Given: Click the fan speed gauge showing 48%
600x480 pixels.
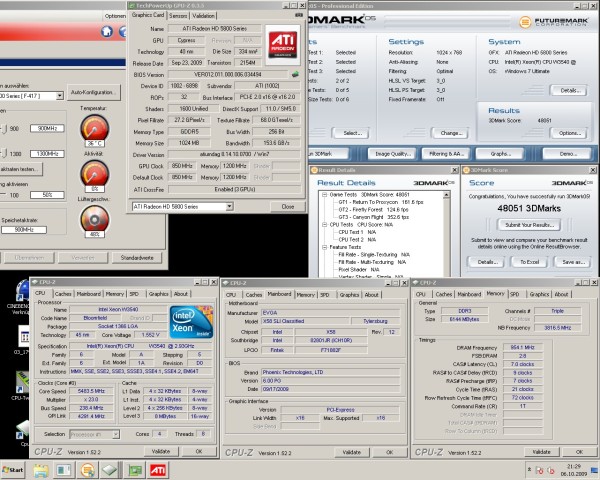Looking at the screenshot, I should coord(96,217).
